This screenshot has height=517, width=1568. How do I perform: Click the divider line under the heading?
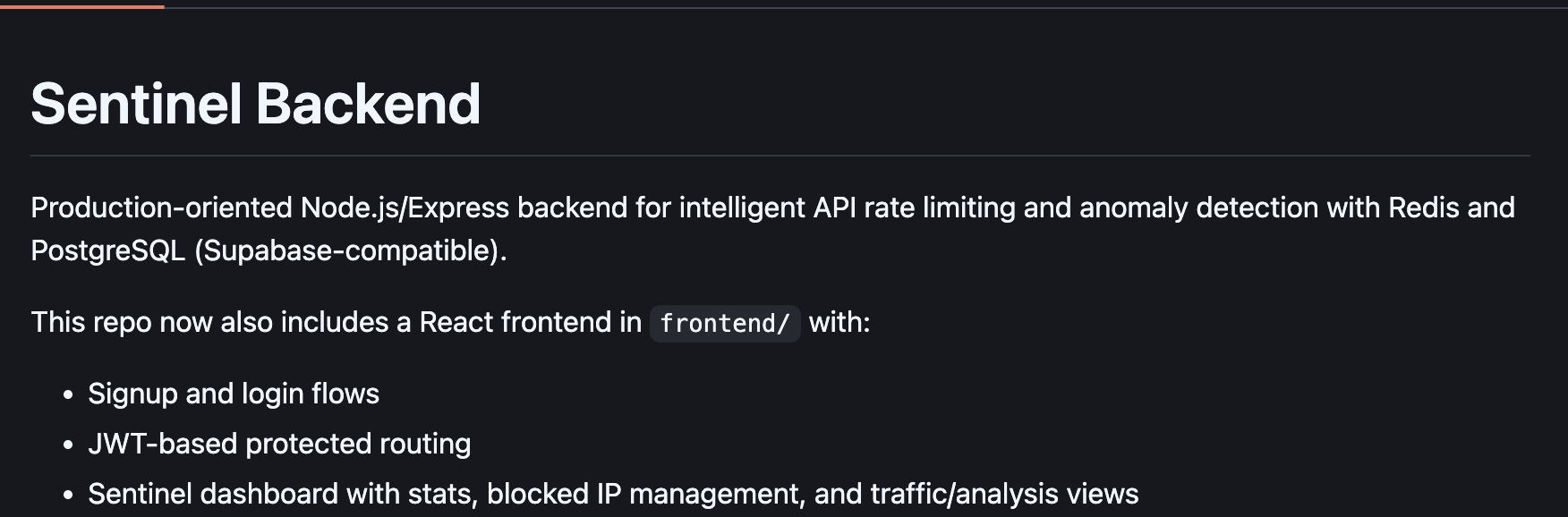[x=780, y=156]
